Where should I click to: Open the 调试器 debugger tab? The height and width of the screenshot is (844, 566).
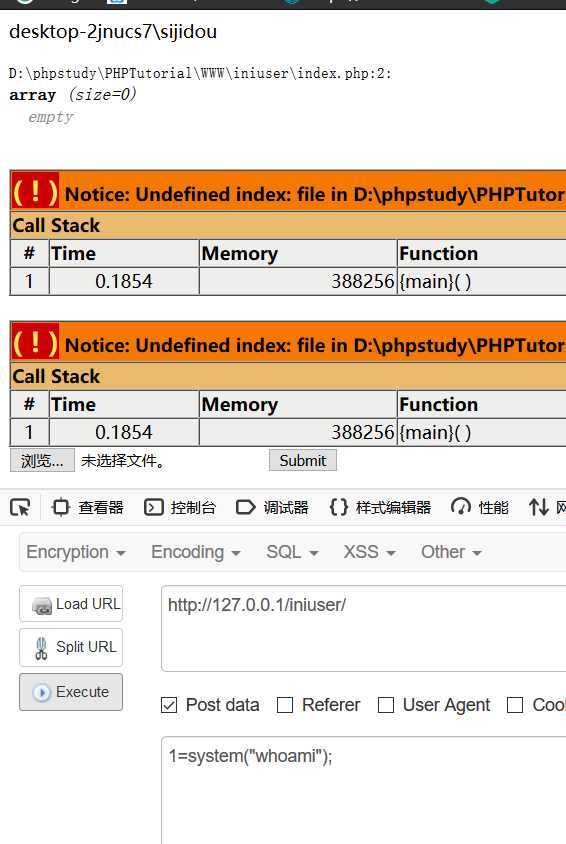pyautogui.click(x=272, y=507)
